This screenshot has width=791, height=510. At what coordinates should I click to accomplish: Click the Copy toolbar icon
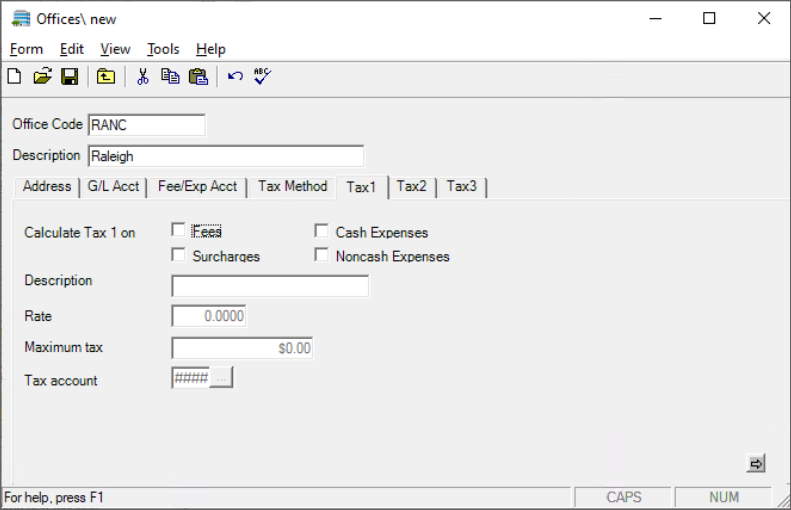170,77
